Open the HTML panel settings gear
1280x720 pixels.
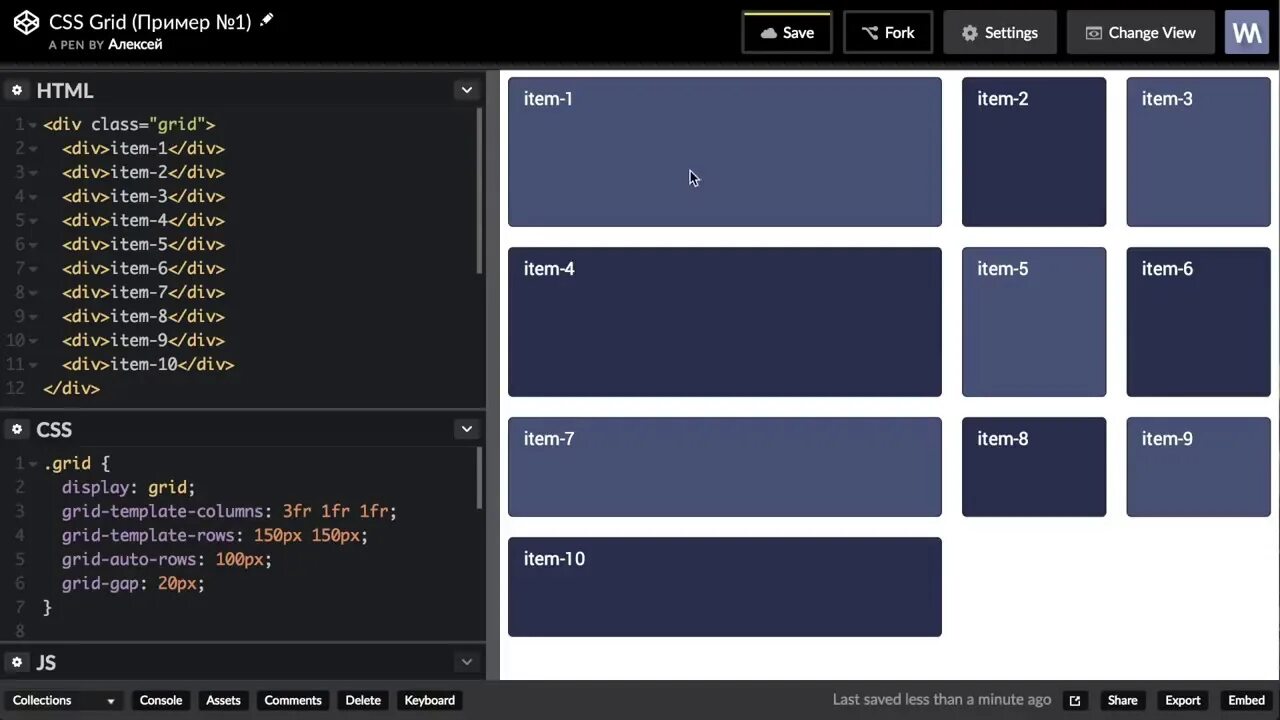coord(16,90)
